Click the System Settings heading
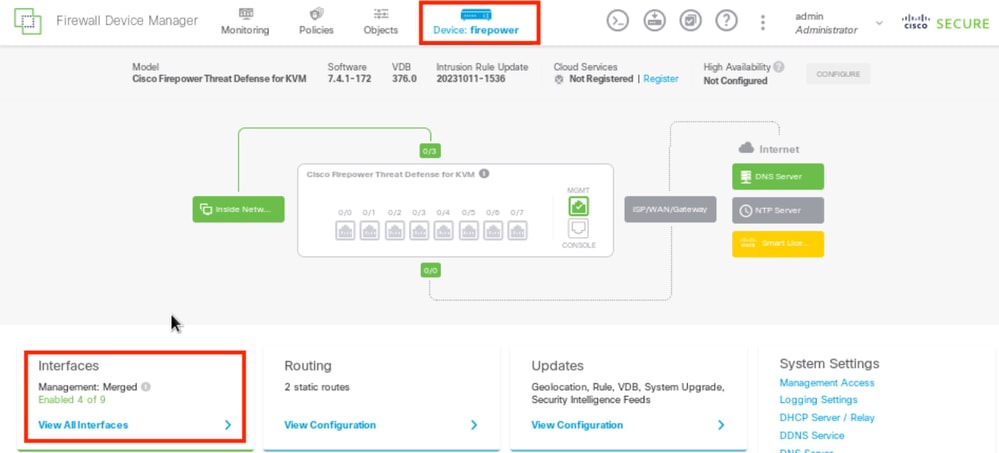 click(830, 364)
